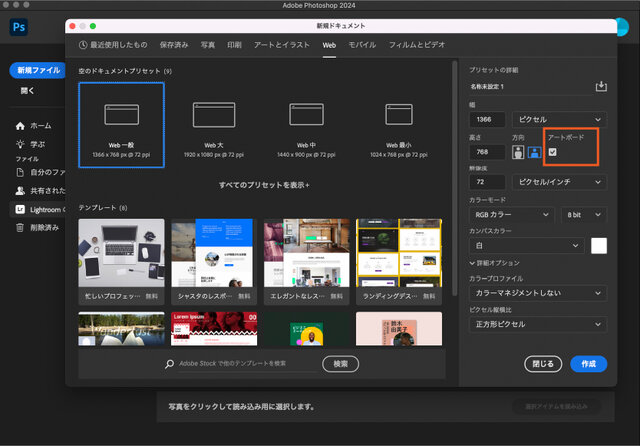Click the presets list vertical scrollbar

[455, 178]
